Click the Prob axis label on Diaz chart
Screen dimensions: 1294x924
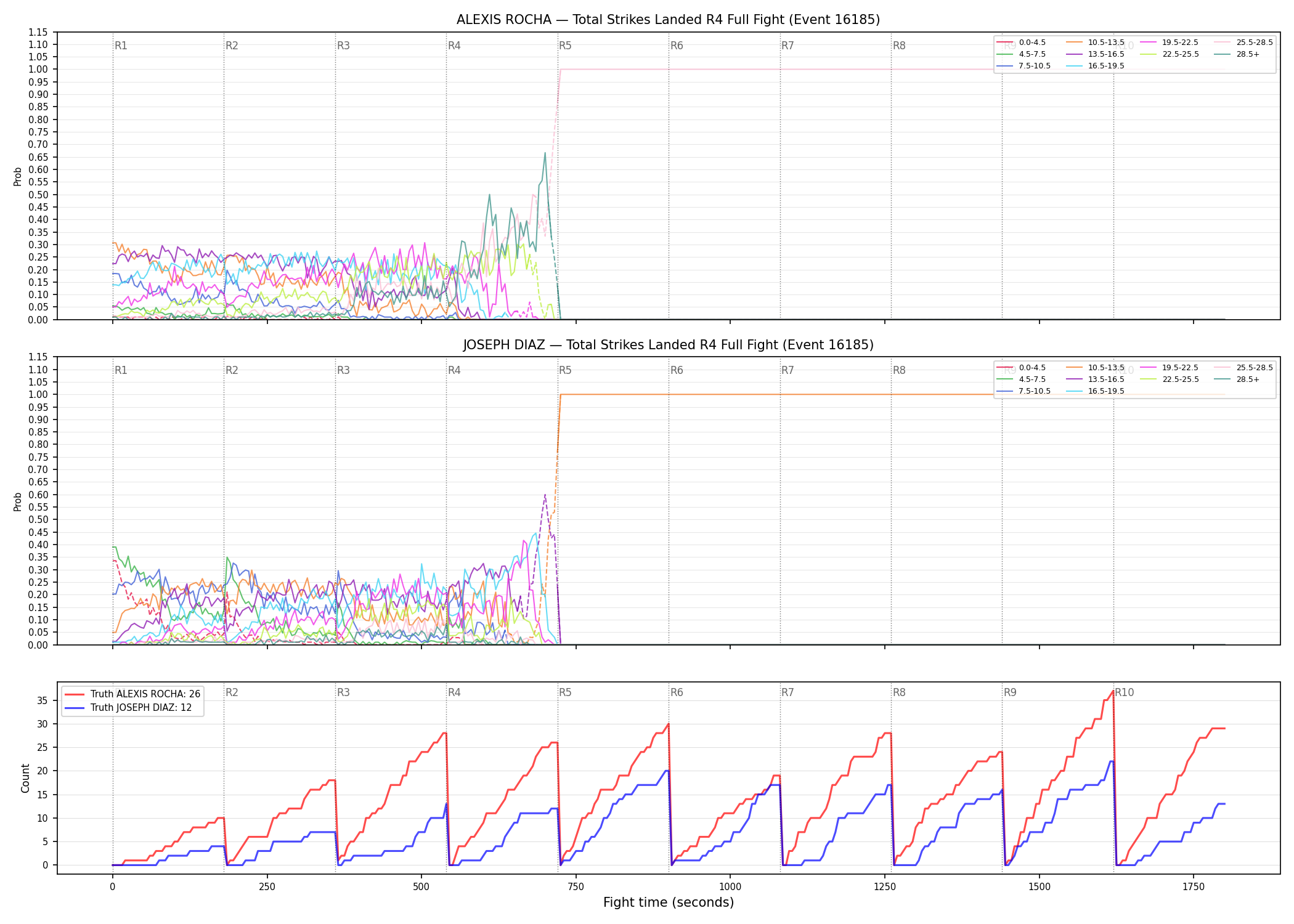click(18, 501)
